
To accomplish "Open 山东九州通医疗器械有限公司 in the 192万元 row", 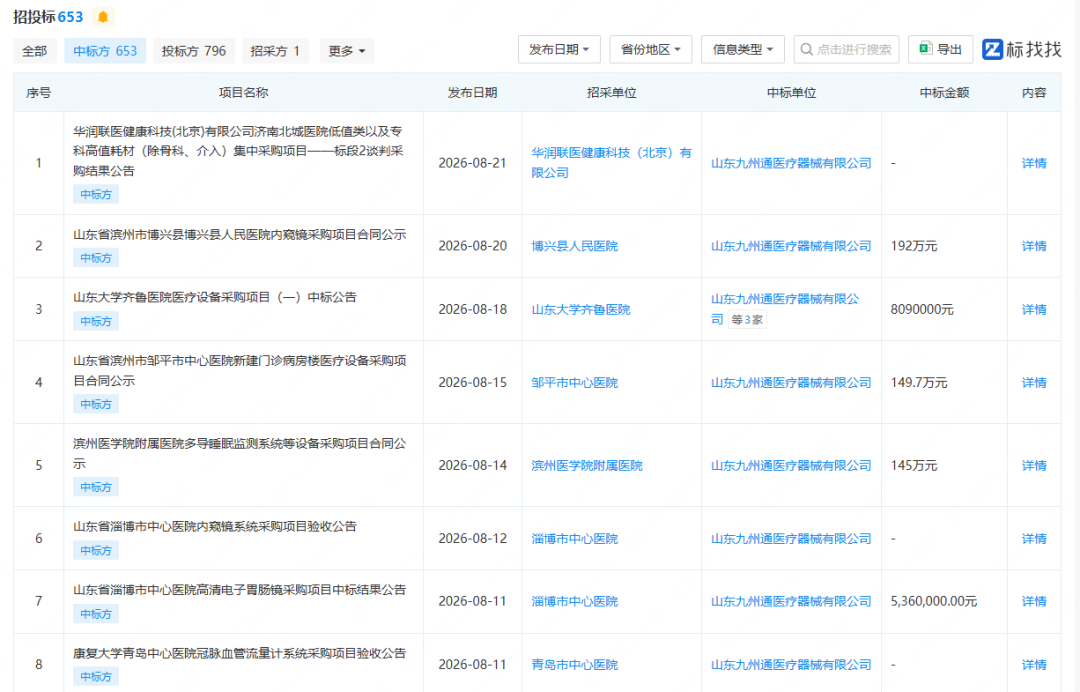I will point(791,246).
